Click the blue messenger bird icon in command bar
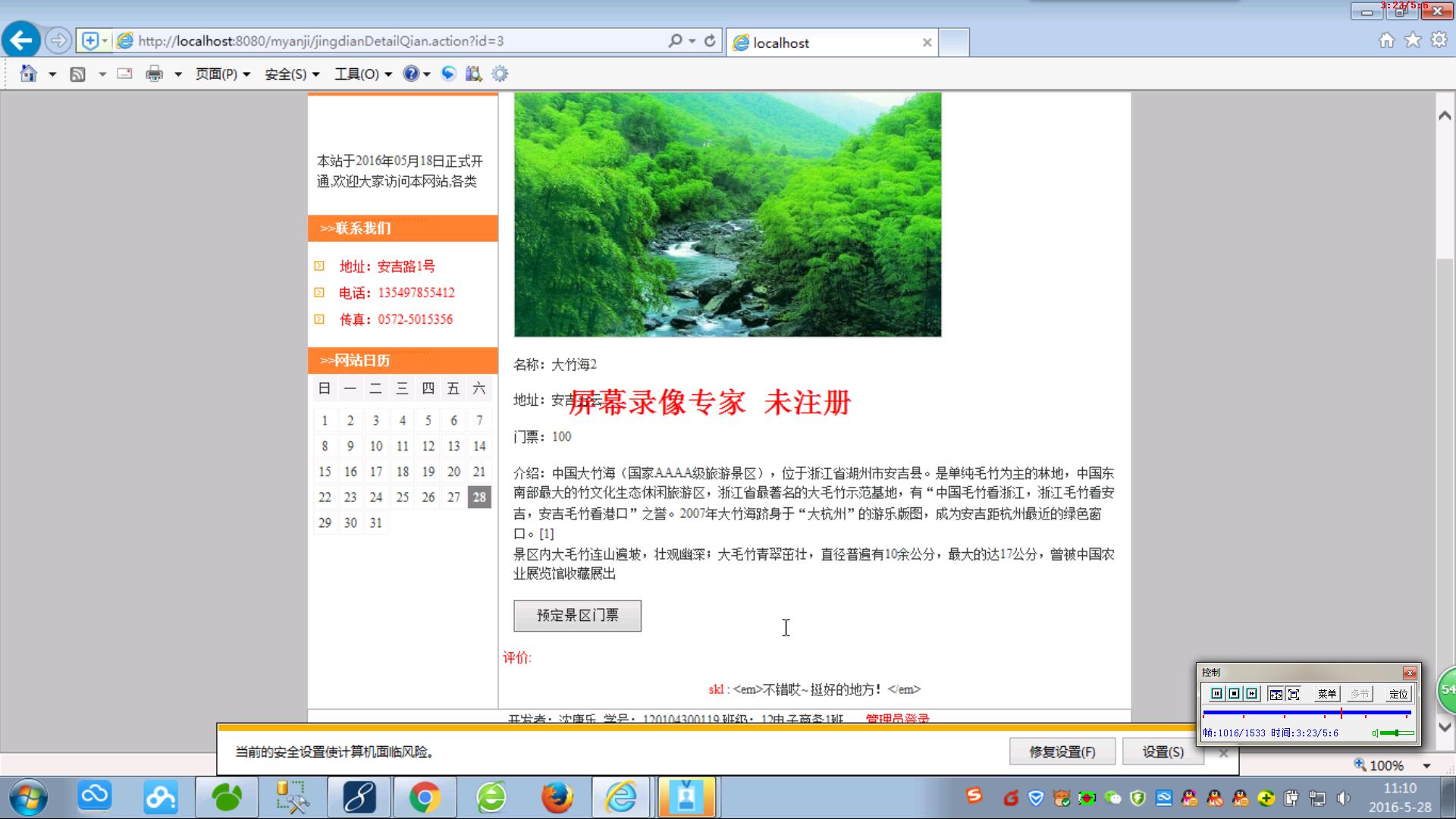 [449, 74]
